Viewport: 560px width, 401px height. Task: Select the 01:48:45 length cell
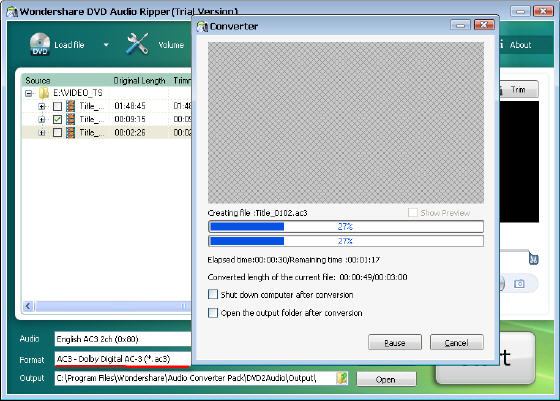[x=130, y=106]
